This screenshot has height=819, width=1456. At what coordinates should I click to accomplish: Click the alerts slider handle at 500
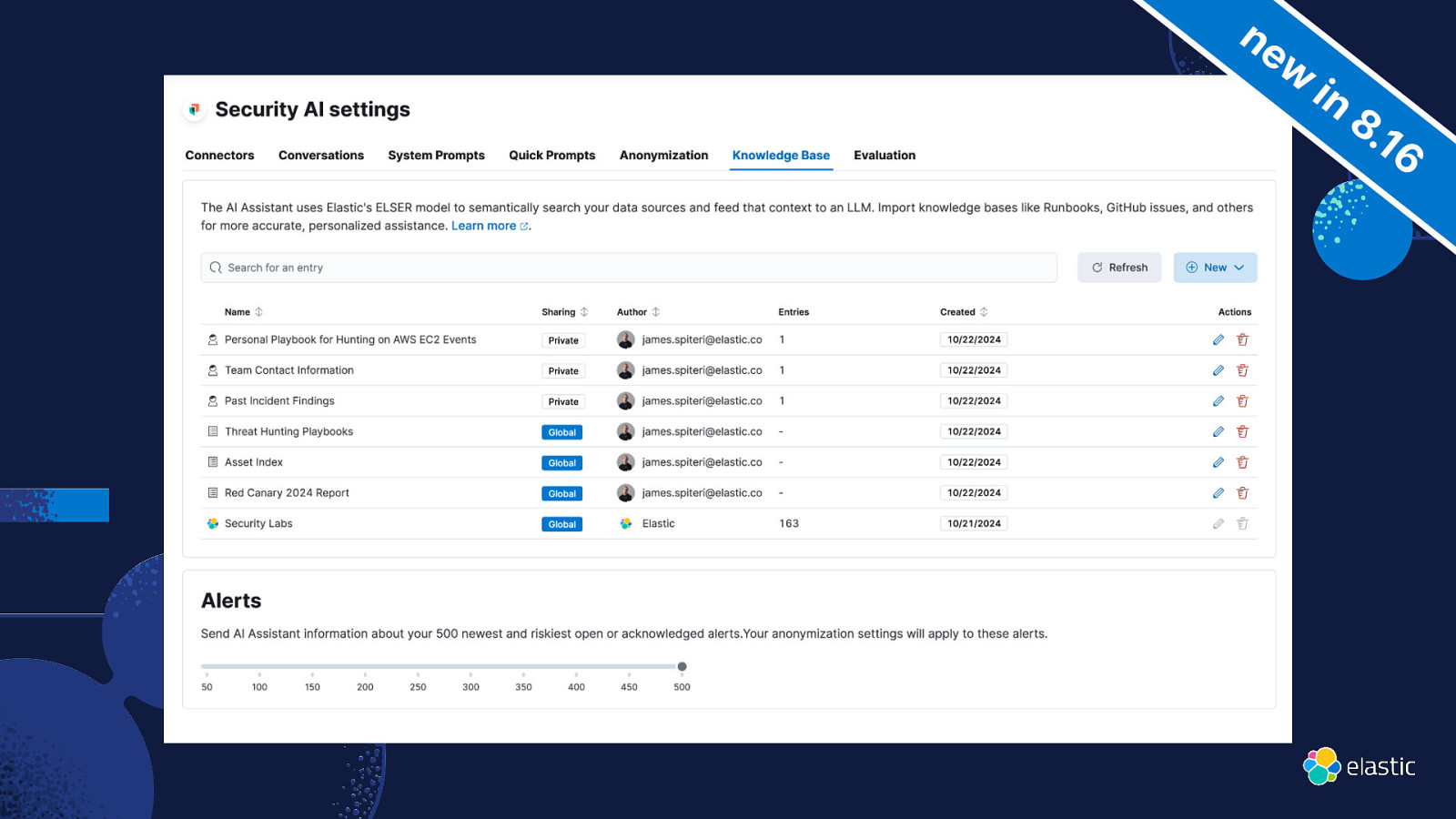pyautogui.click(x=682, y=667)
